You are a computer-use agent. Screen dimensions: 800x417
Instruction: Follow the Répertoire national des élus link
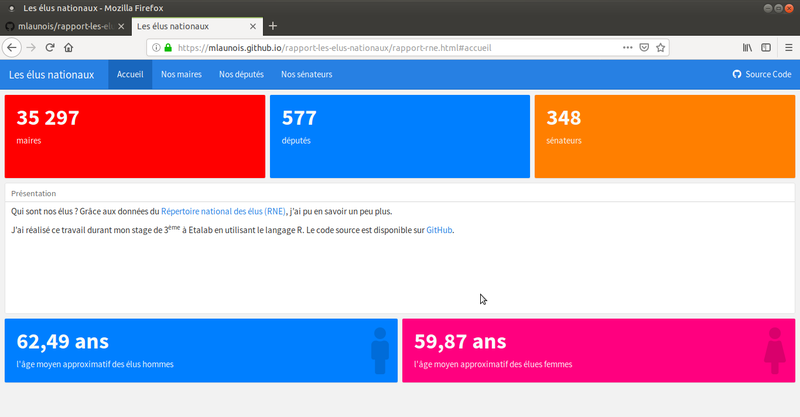pyautogui.click(x=223, y=211)
